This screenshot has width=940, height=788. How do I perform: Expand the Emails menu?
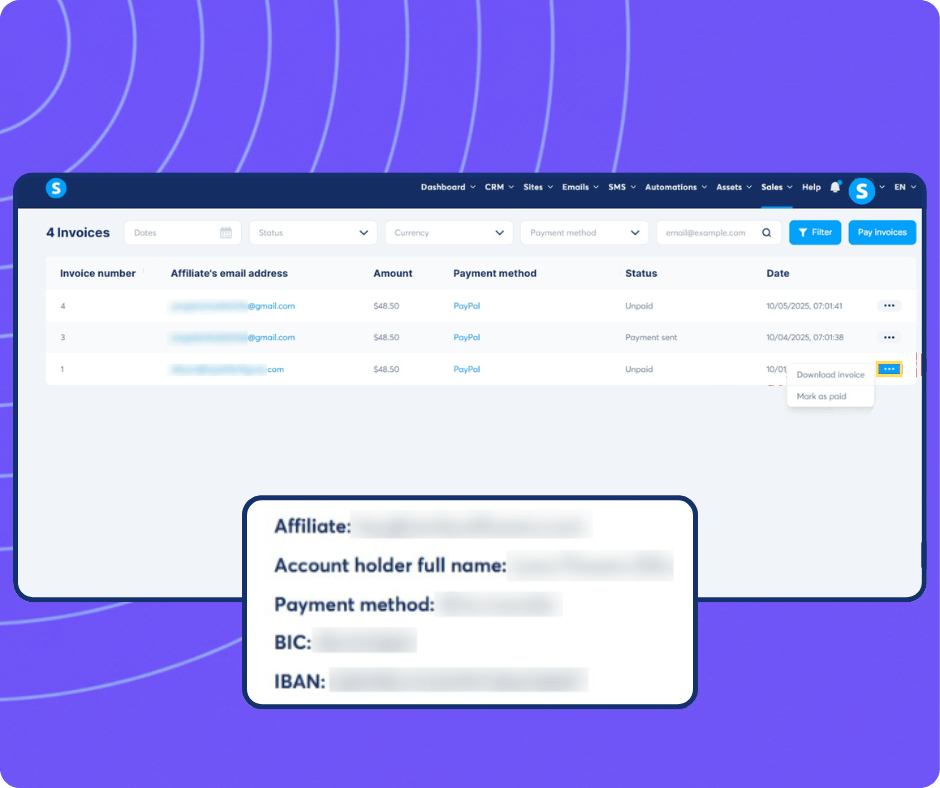pyautogui.click(x=580, y=187)
